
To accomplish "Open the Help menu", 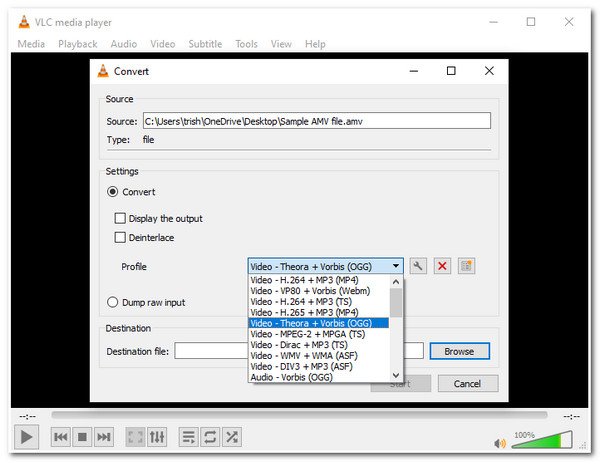I will tap(315, 44).
